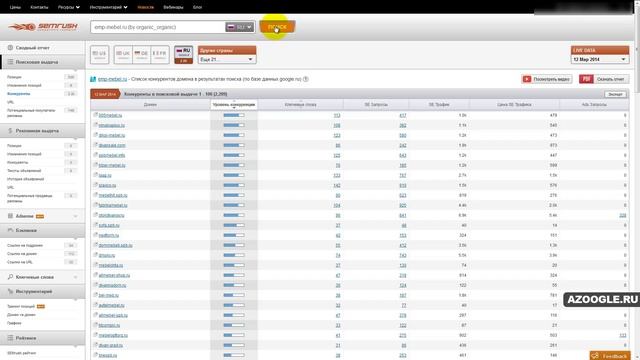640x360 pixels.
Task: Collapse the Поисковая выдача sidebar section
Action: [42, 62]
